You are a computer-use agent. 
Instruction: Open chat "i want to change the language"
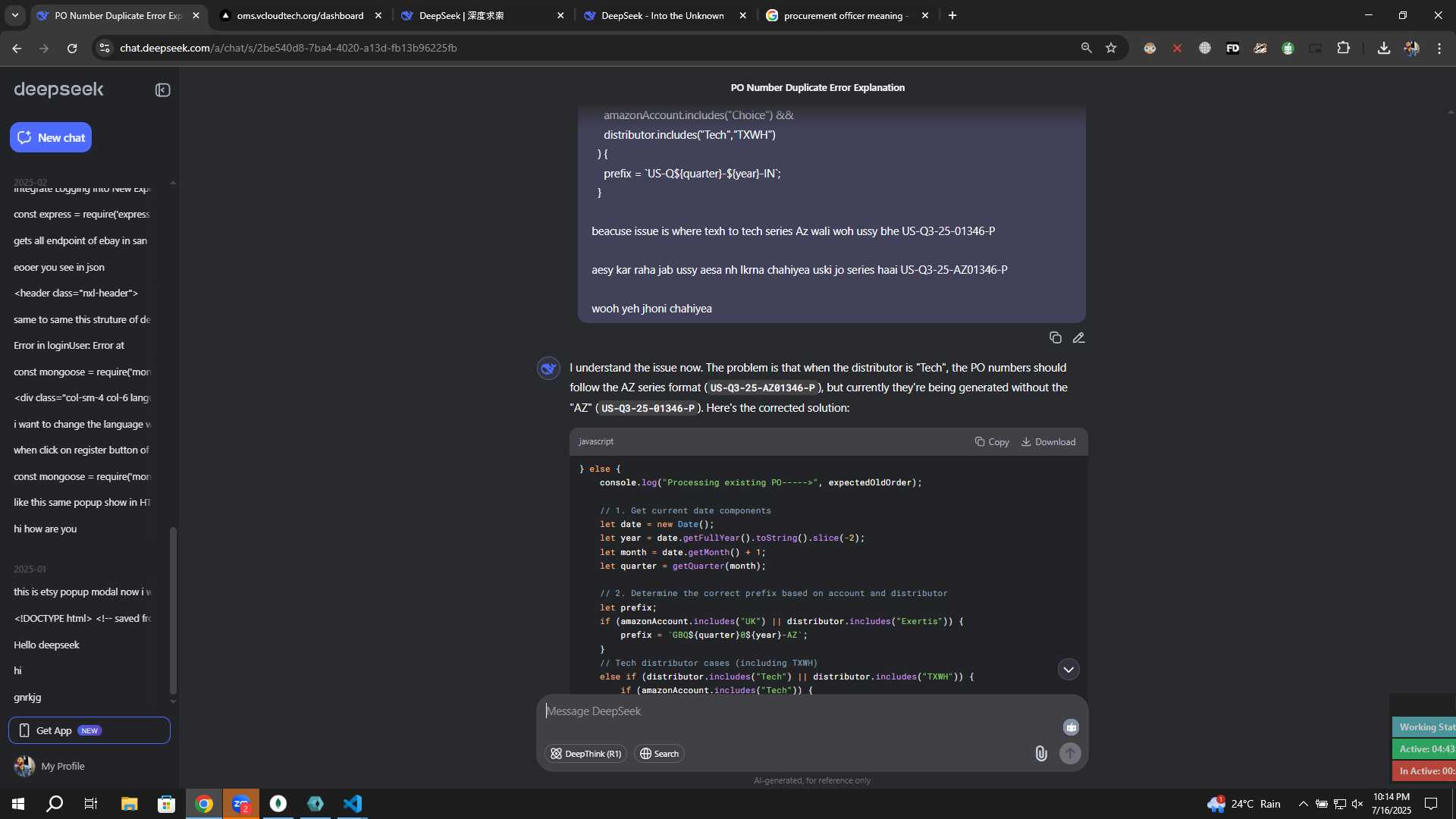[82, 424]
